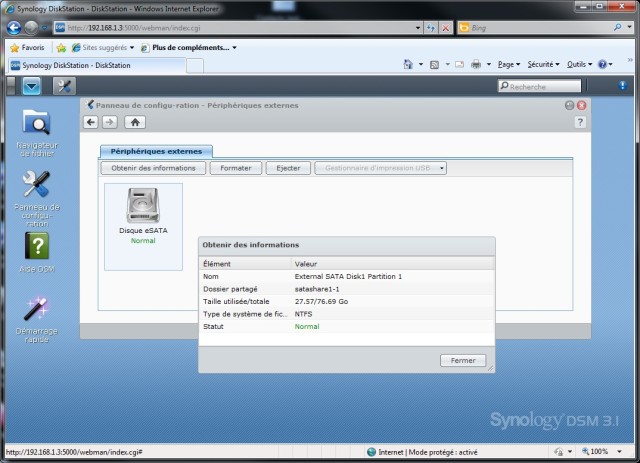The width and height of the screenshot is (640, 463).
Task: Expand the Home button dropdown arrow
Action: (420, 65)
